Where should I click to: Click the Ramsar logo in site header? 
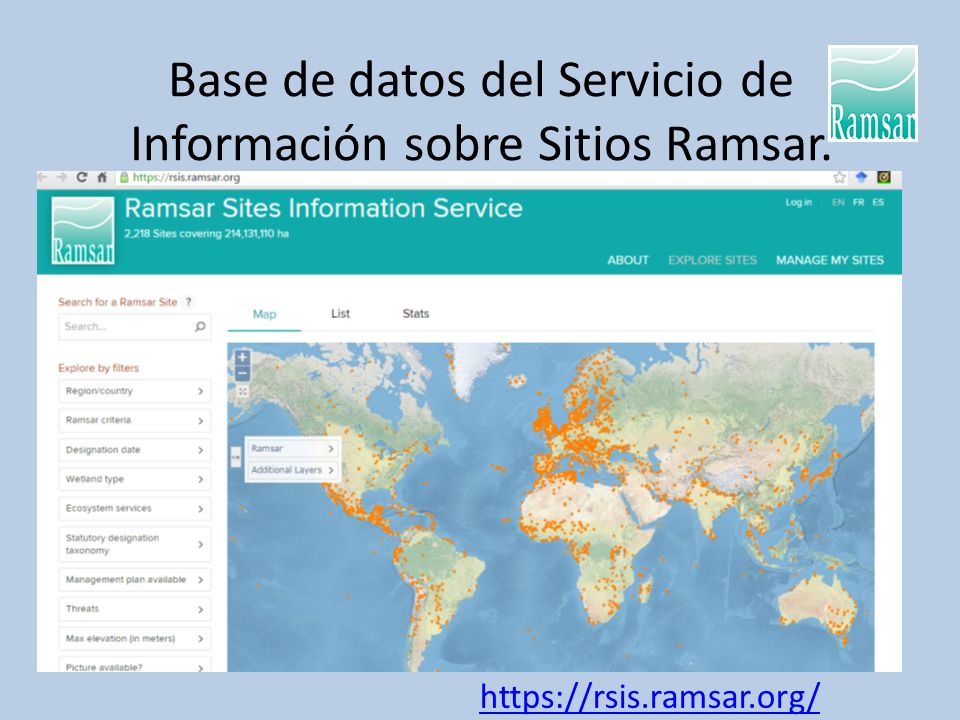tap(83, 231)
